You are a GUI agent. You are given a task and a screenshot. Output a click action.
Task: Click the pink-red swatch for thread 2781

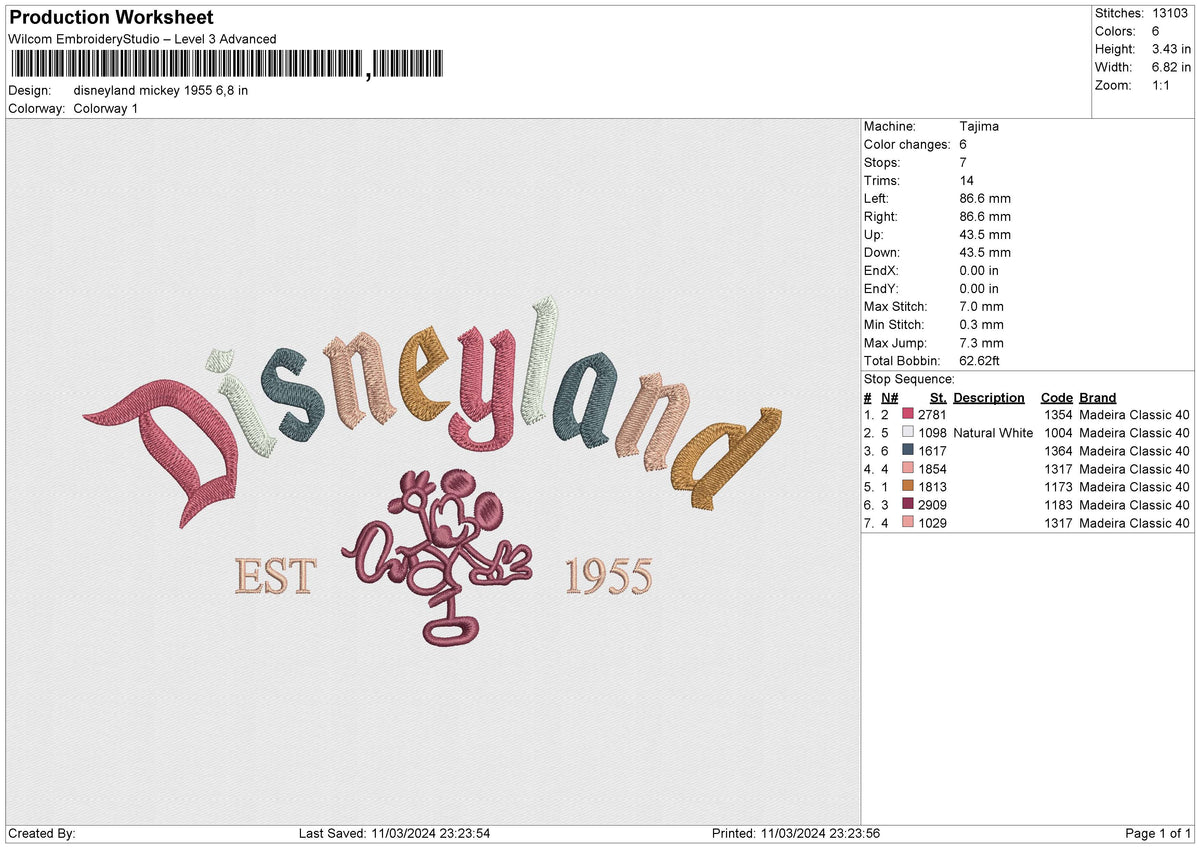click(x=908, y=415)
